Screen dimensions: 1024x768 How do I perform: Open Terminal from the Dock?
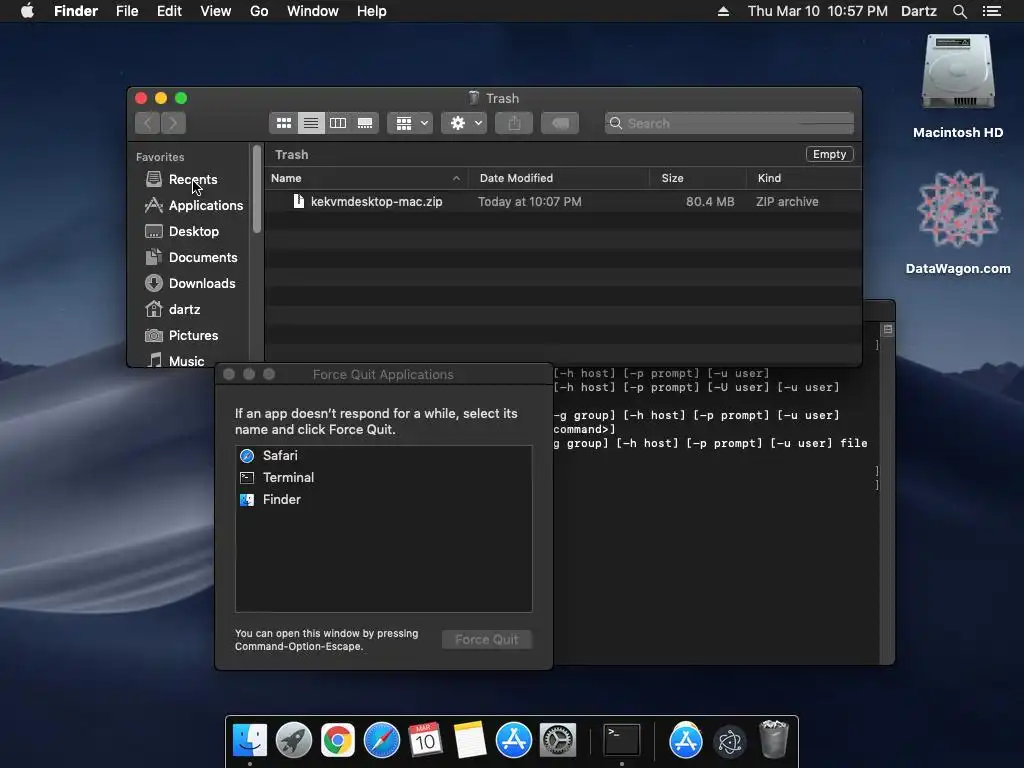tap(622, 741)
